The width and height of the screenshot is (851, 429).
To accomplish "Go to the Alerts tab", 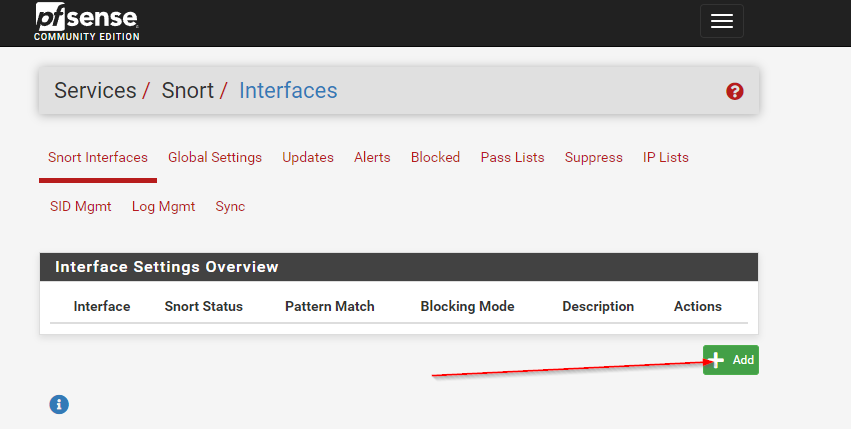I will click(372, 157).
